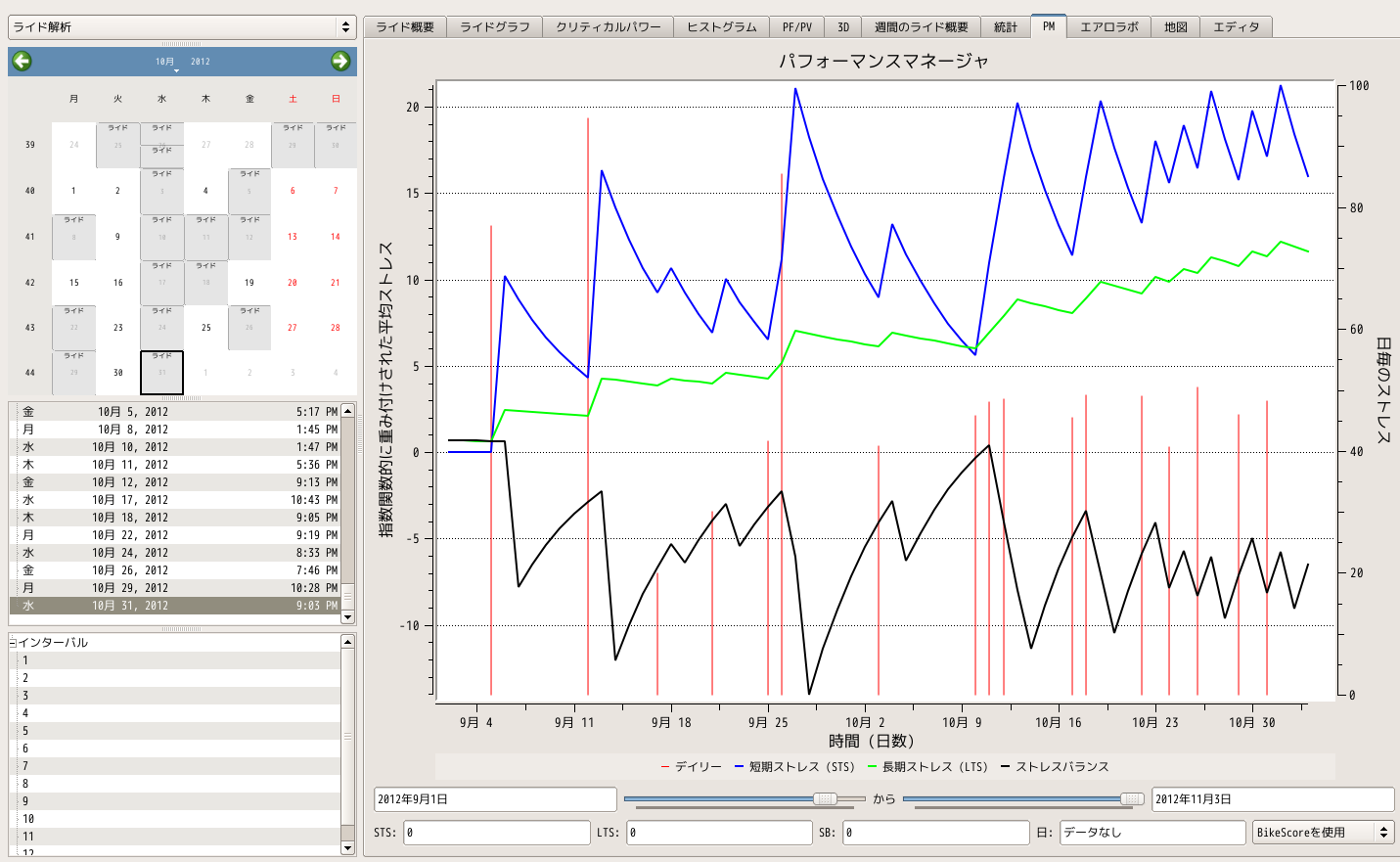This screenshot has height=862, width=1400.
Task: Select the ride on 10月 5, 2012
Action: click(x=175, y=412)
